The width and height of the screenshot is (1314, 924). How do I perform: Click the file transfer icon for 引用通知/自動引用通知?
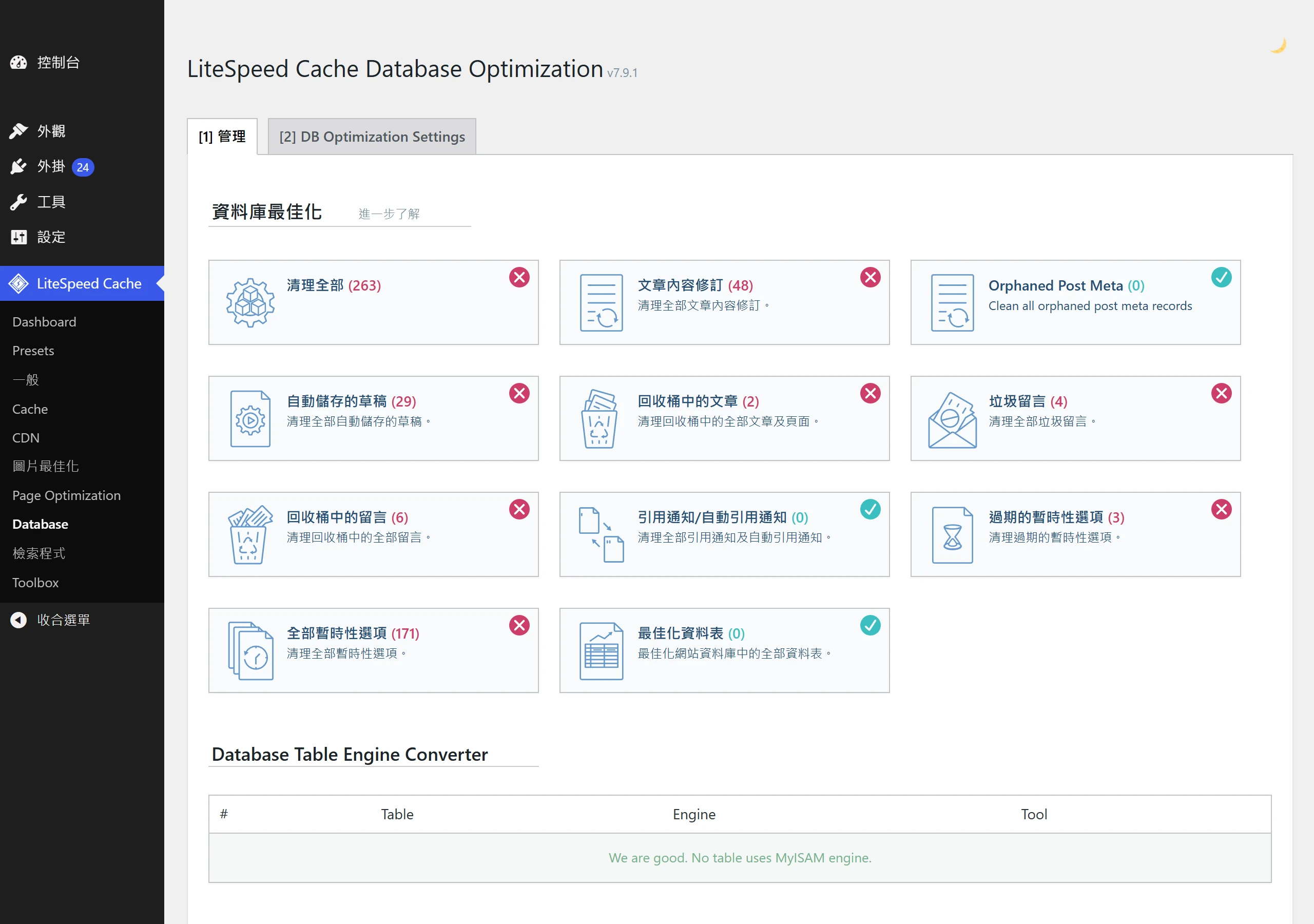point(601,535)
